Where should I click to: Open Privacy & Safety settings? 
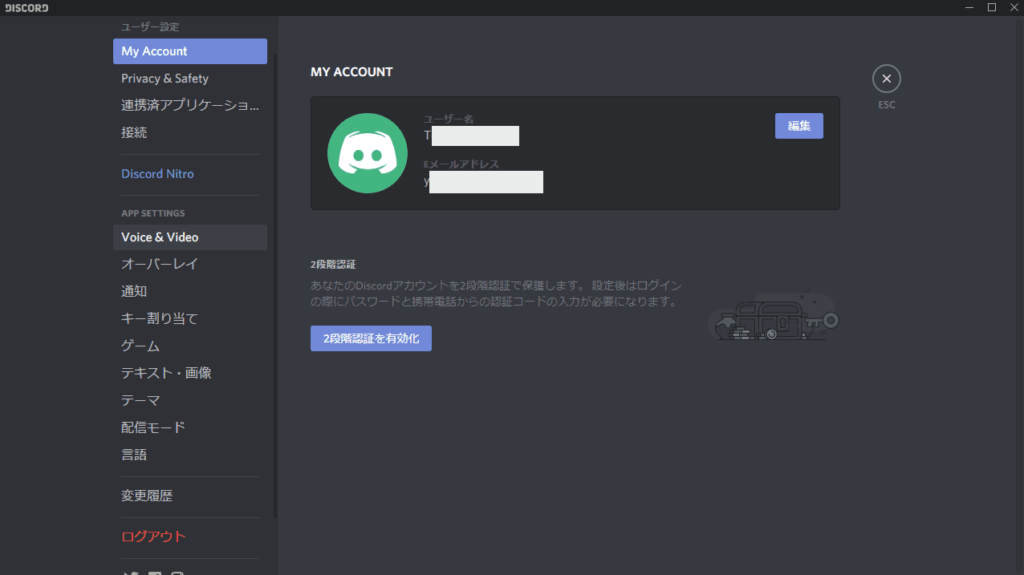pyautogui.click(x=190, y=78)
